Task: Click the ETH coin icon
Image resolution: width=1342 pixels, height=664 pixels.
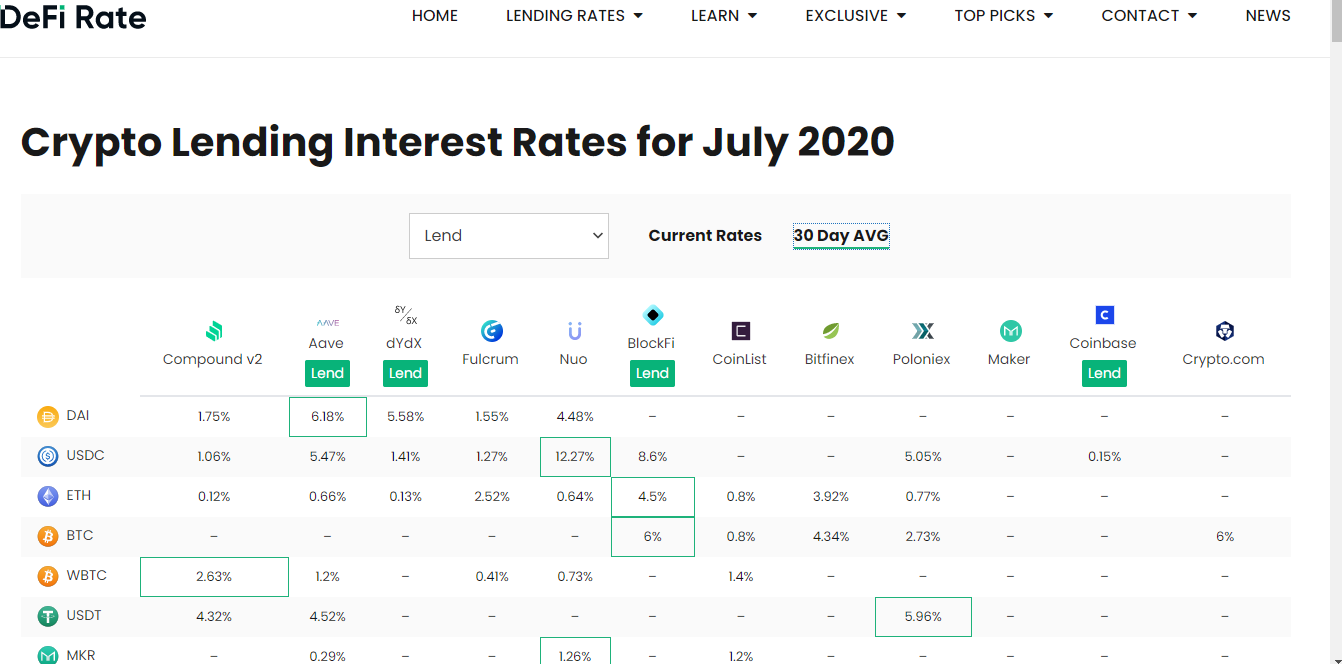Action: (48, 496)
